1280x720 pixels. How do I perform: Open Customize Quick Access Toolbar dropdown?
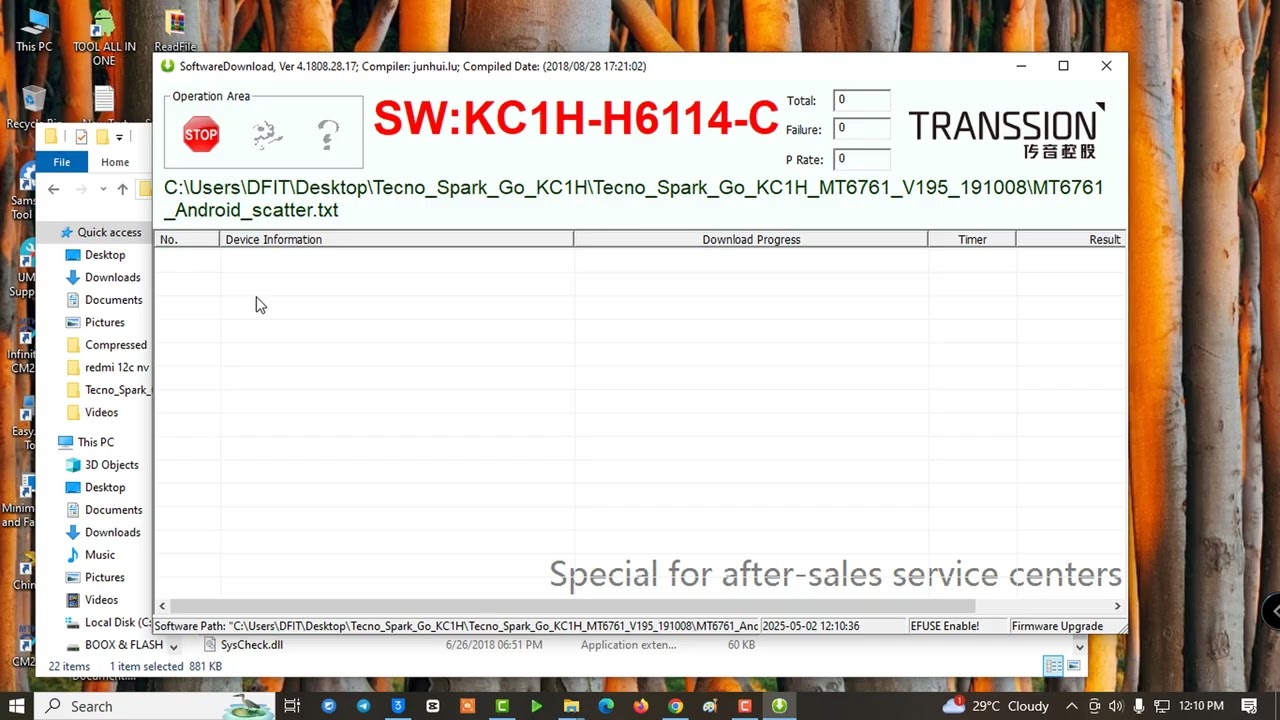[x=119, y=137]
